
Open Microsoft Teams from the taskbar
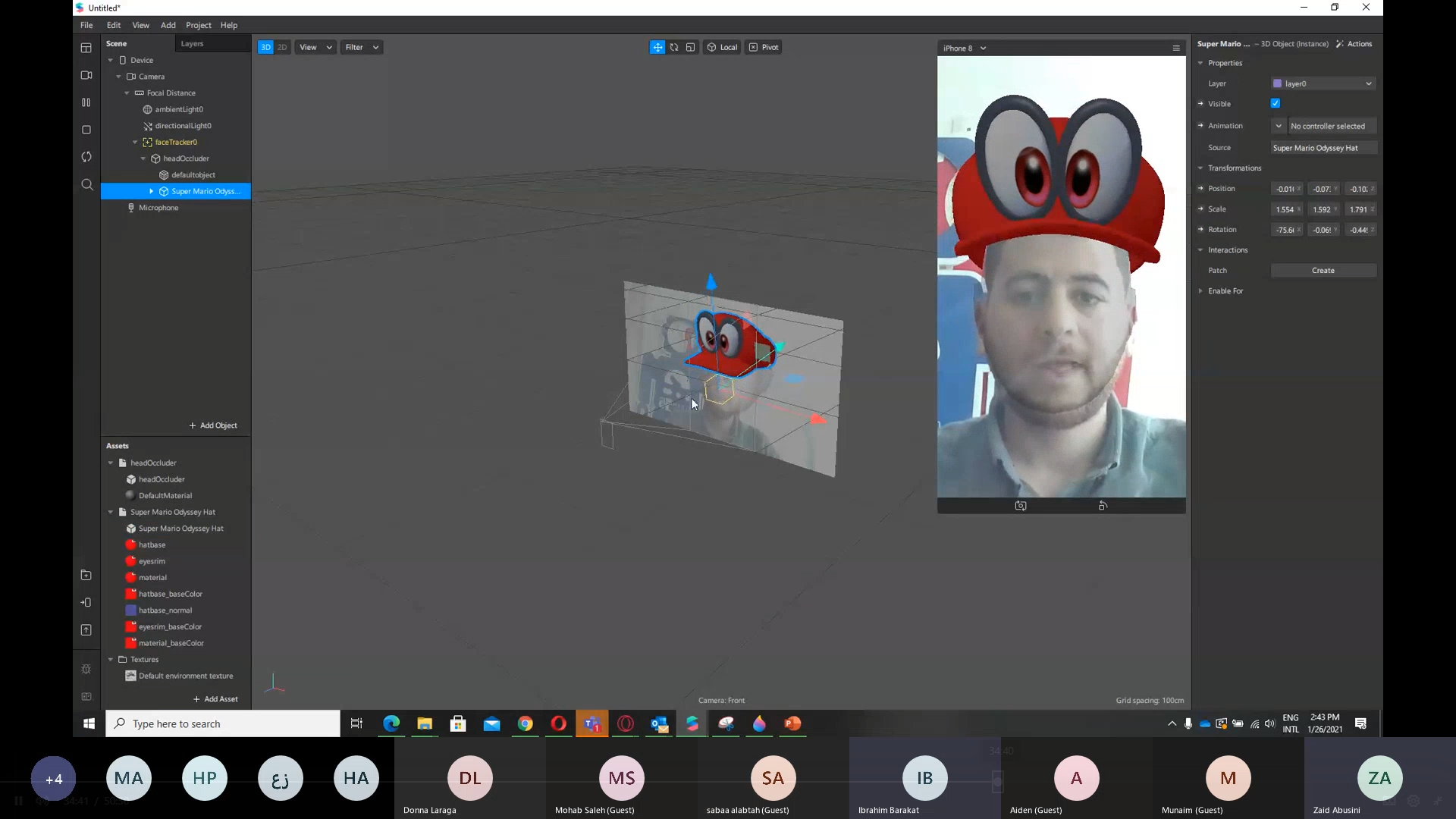(592, 724)
